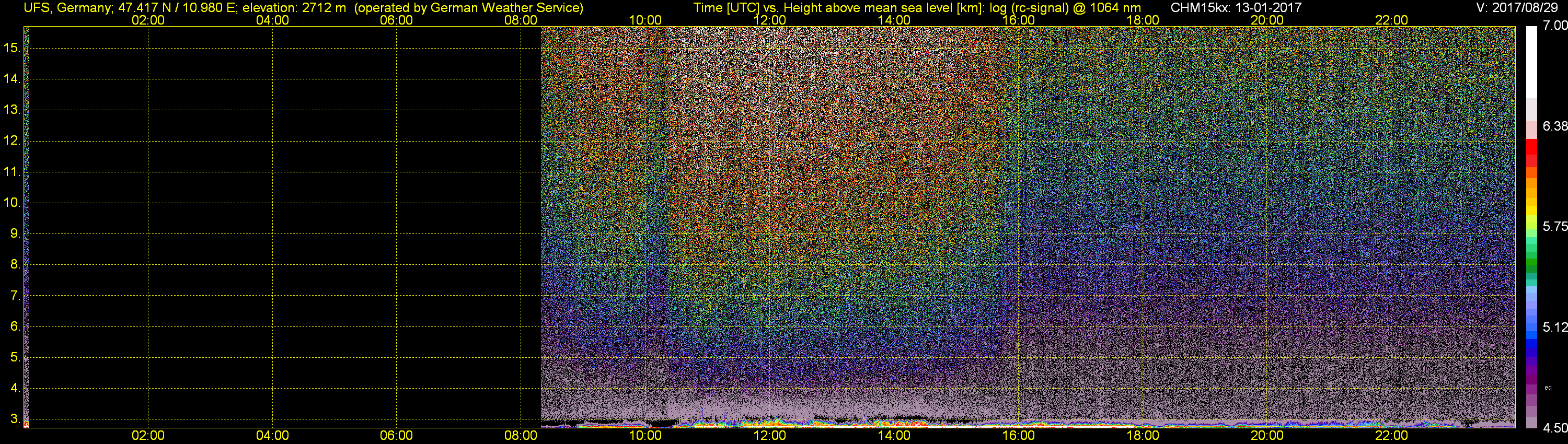The image size is (1568, 444).
Task: Click the colorbar value '5.12'
Action: pos(1554,327)
